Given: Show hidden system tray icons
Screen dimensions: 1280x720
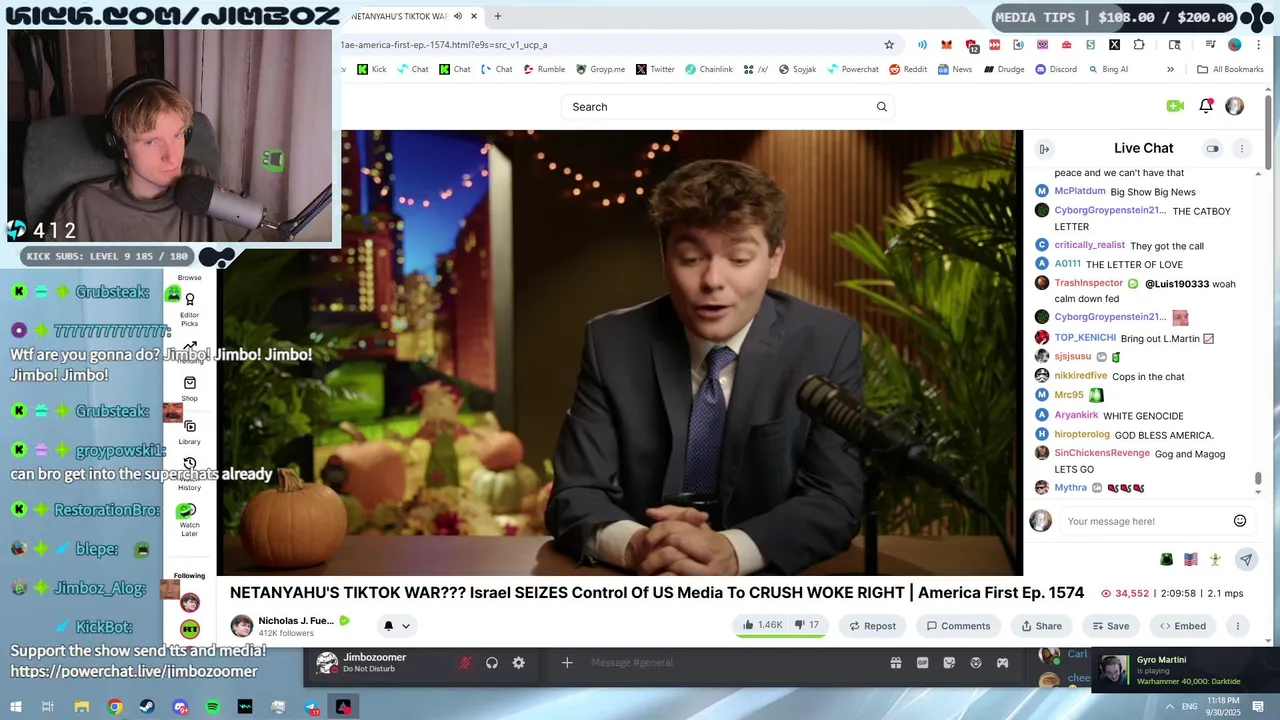Looking at the screenshot, I should (1170, 707).
